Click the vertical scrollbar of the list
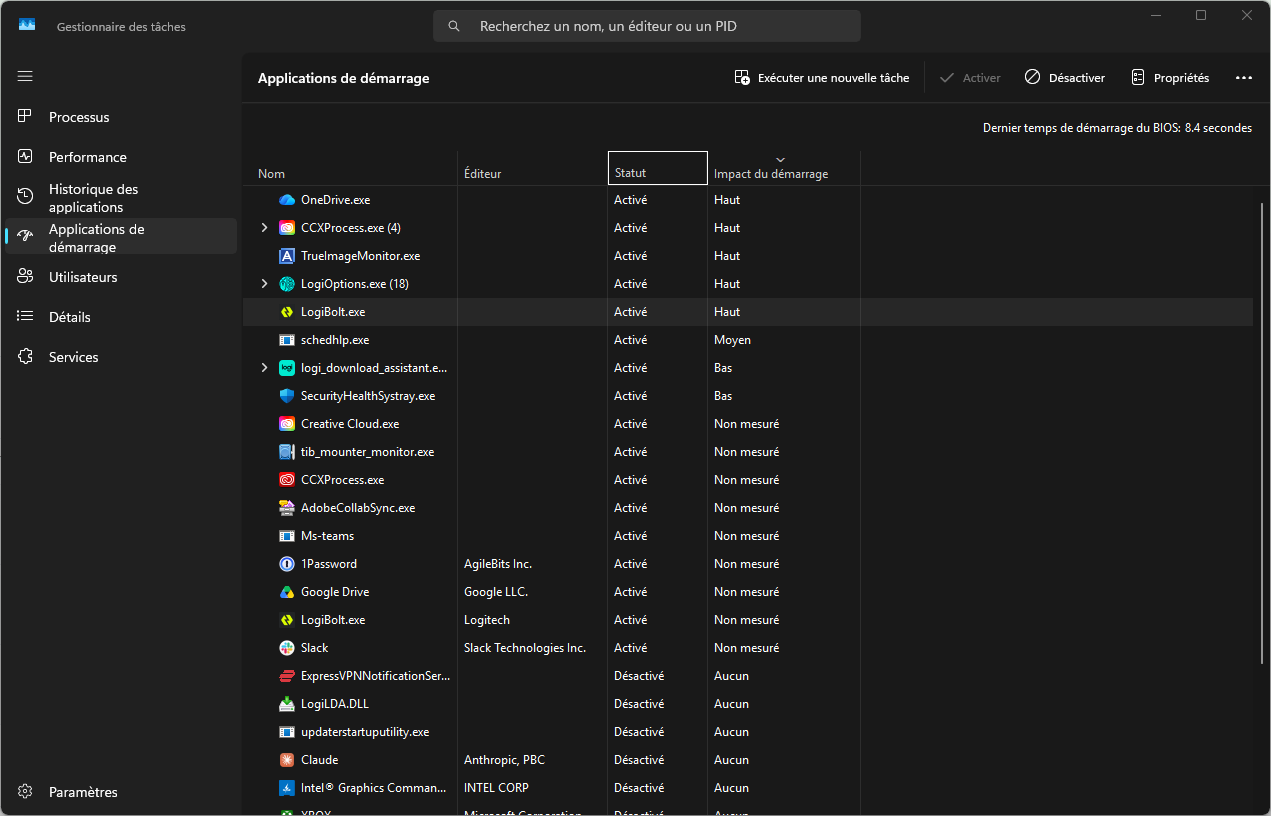 tap(1261, 432)
